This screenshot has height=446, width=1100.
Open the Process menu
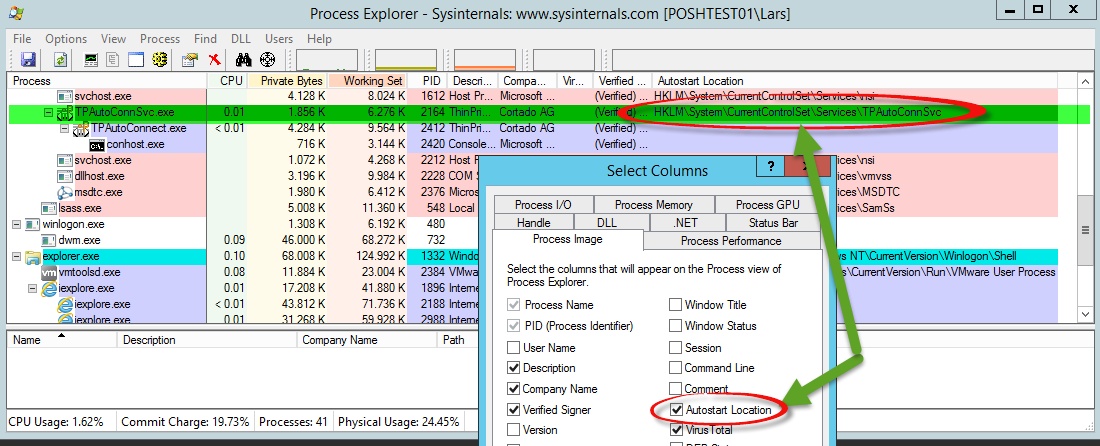(x=160, y=39)
